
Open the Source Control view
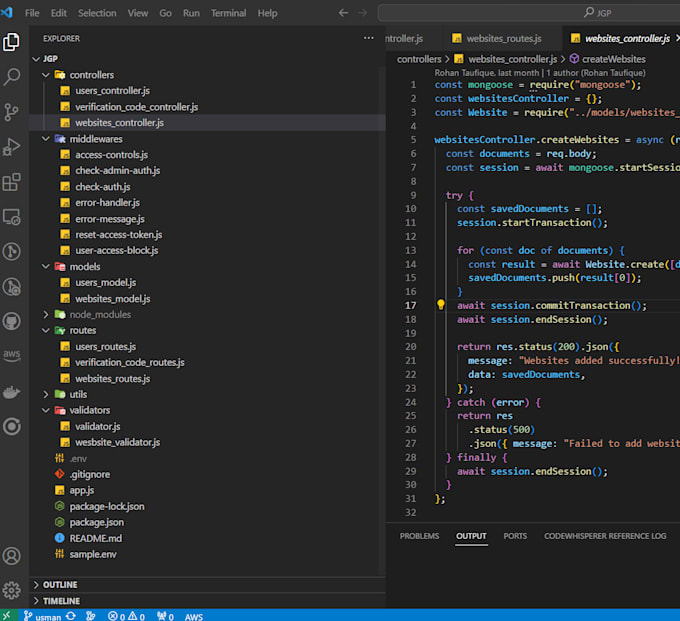tap(12, 112)
